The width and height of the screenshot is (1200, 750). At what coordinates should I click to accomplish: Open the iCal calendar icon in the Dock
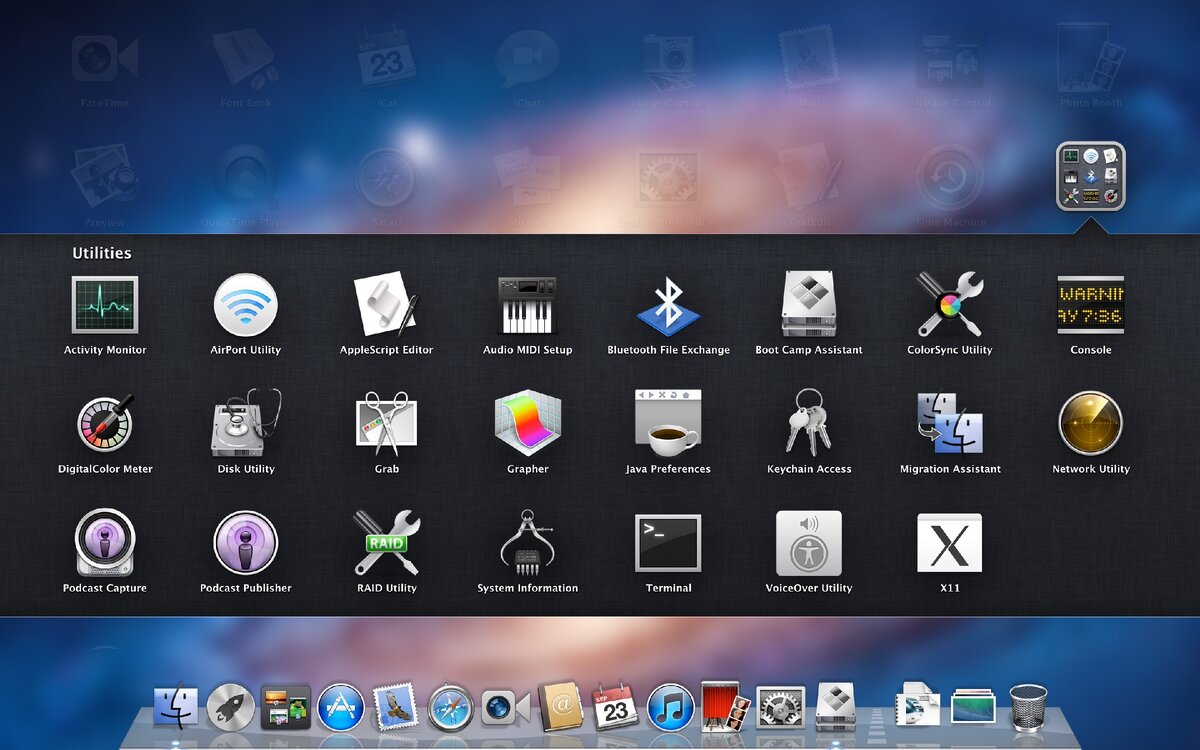click(x=615, y=706)
